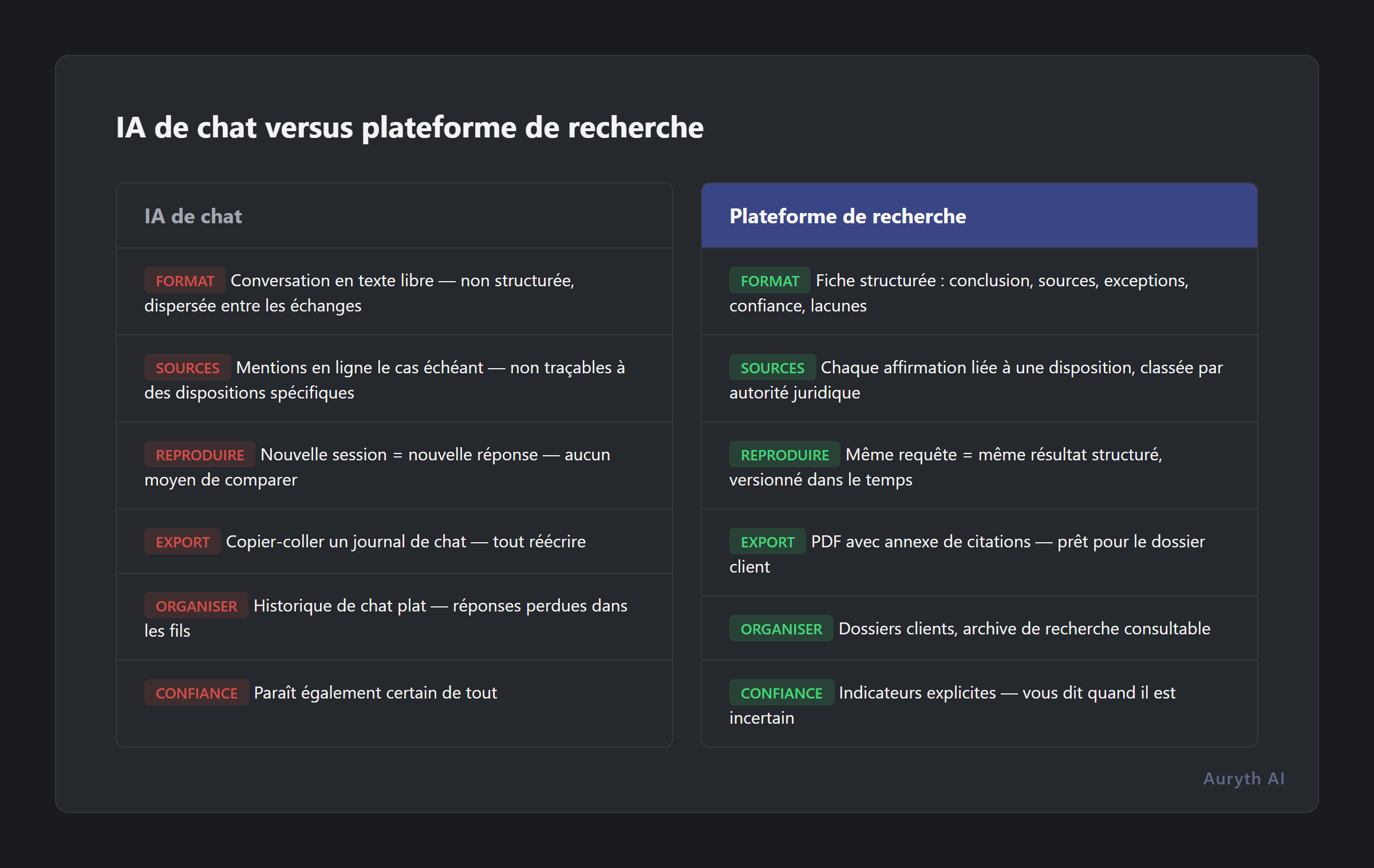Click the green SOURCES badge on the right panel
This screenshot has height=868, width=1374.
[x=772, y=368]
